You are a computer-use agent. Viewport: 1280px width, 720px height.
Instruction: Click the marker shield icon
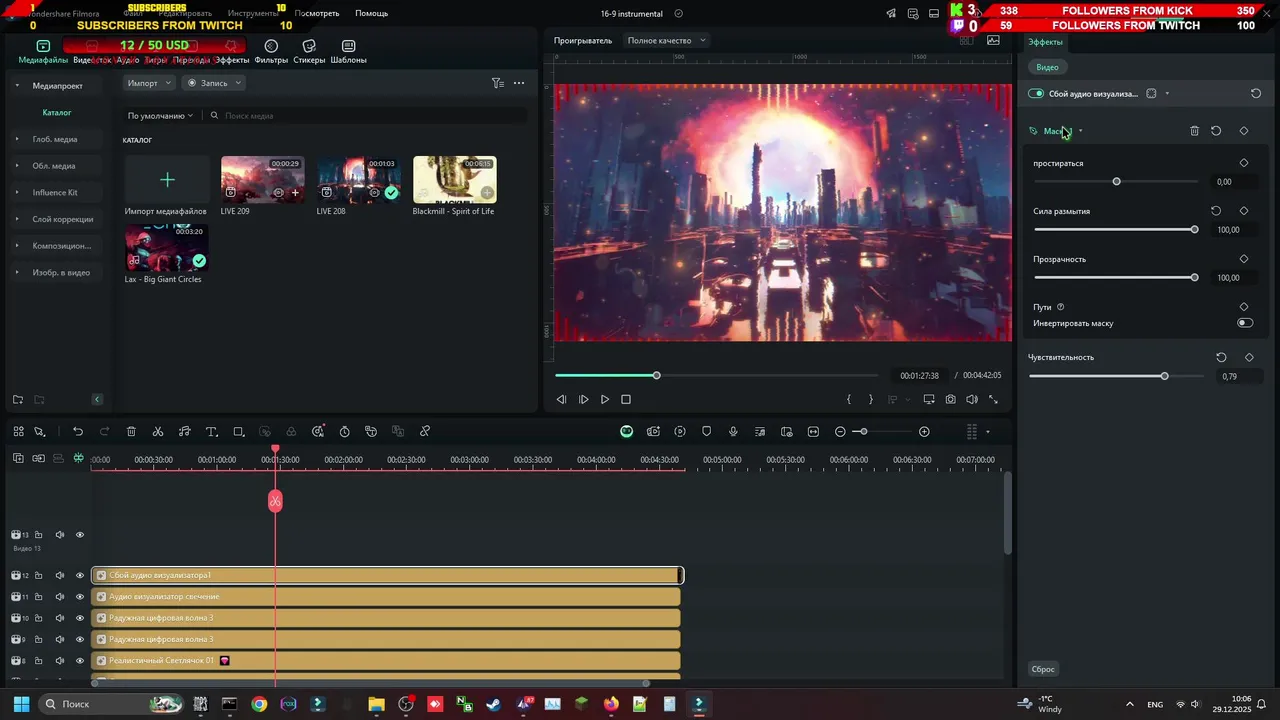[706, 432]
